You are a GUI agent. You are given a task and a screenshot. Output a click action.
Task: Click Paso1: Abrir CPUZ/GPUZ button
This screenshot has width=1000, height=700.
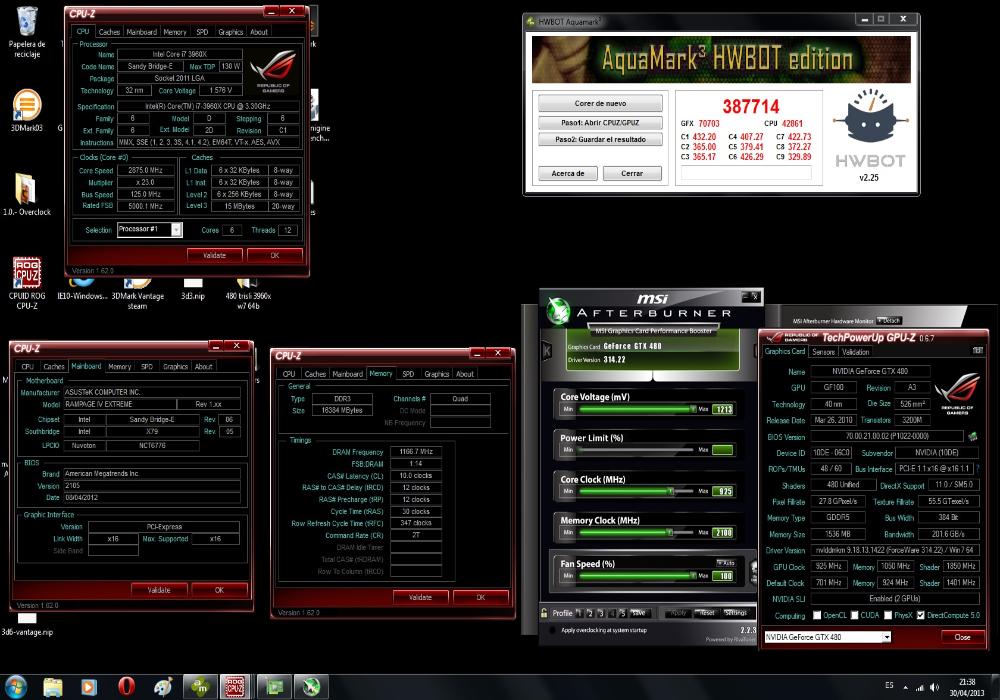600,122
